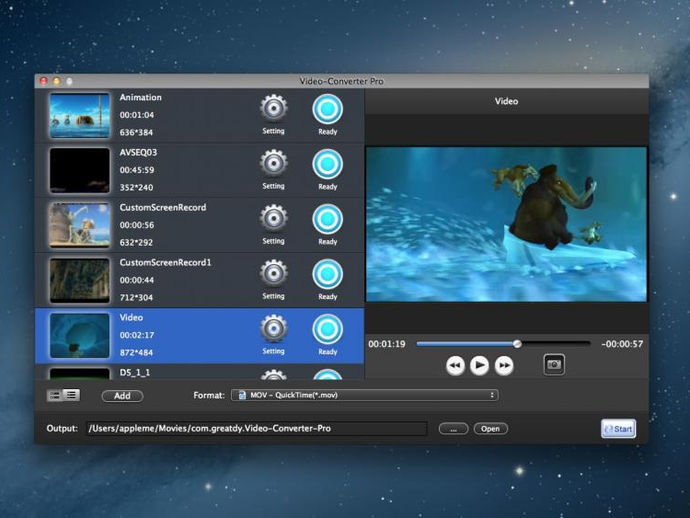Open Setting gear for CustomScreenRecord
Image resolution: width=690 pixels, height=518 pixels.
274,218
